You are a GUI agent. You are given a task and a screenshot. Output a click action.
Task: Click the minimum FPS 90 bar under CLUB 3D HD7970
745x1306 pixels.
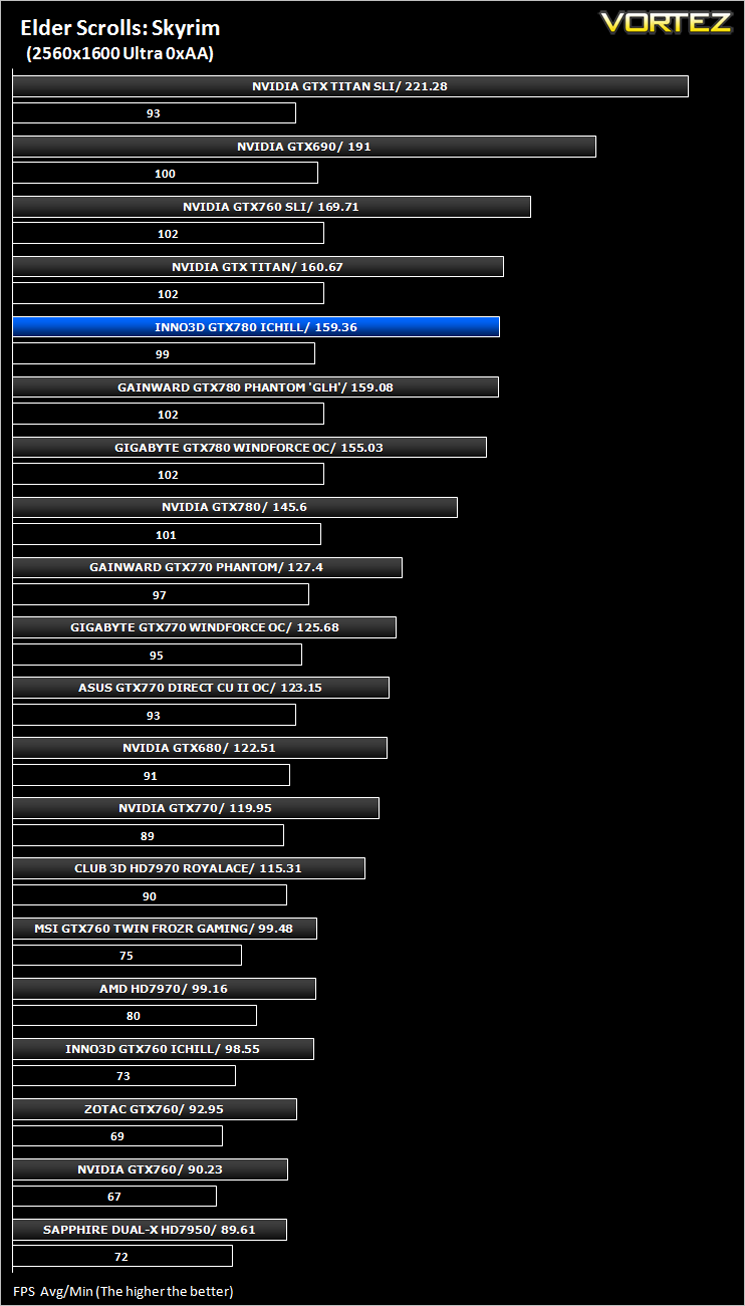pyautogui.click(x=150, y=895)
